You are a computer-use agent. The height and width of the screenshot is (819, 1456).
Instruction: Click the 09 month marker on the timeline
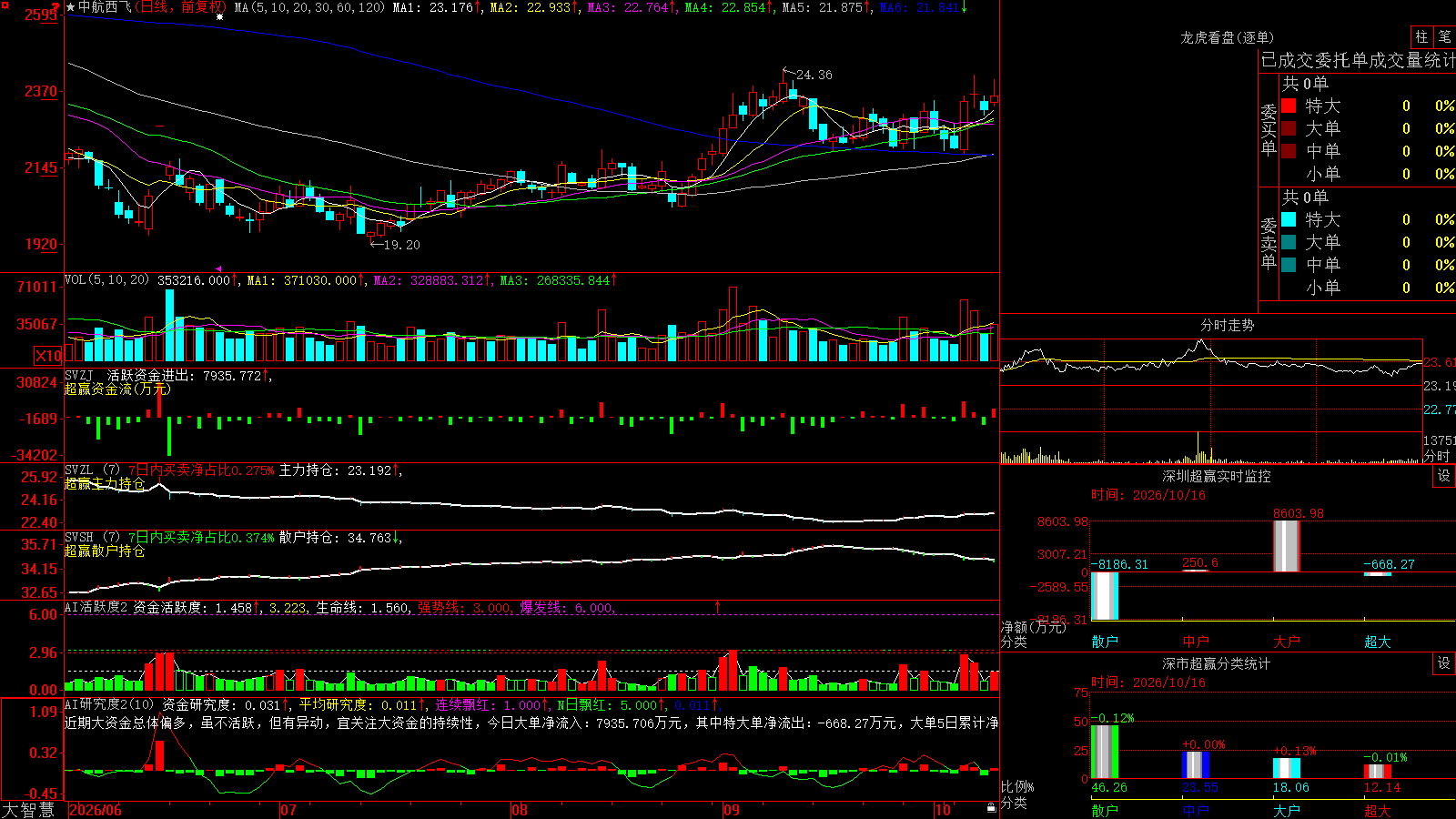click(732, 809)
